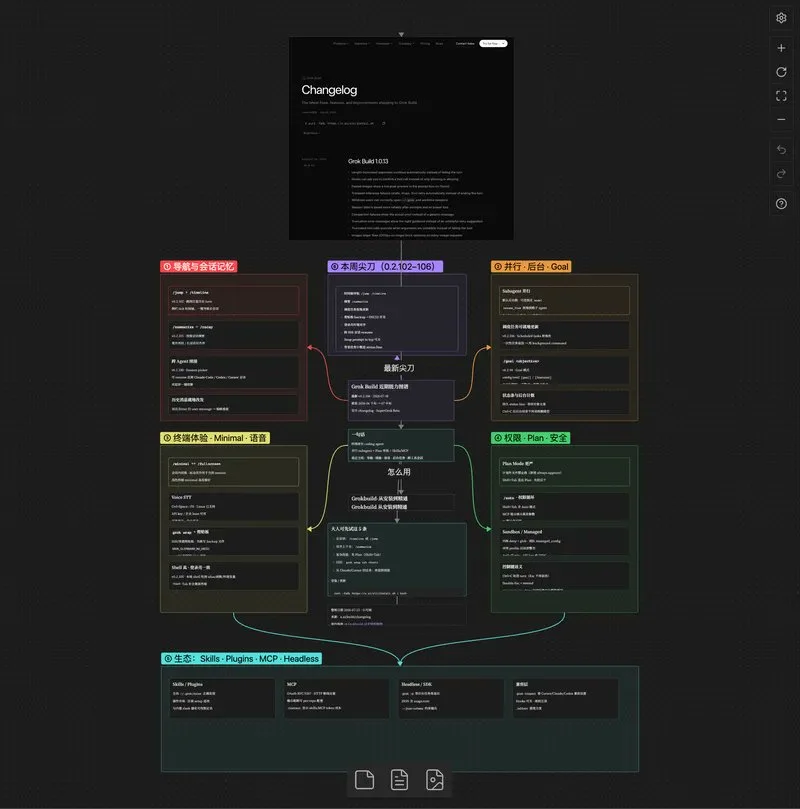Open the MCP card in the bottom group

[x=337, y=699]
